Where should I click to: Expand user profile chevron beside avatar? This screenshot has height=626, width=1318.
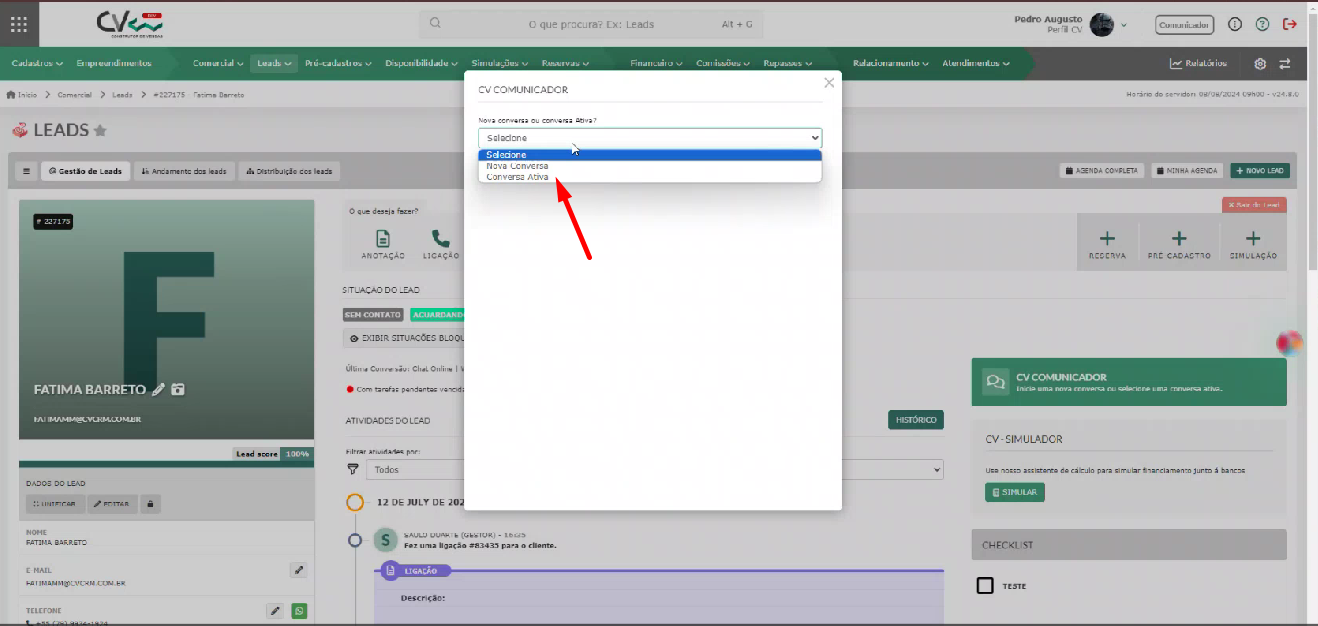point(1124,25)
